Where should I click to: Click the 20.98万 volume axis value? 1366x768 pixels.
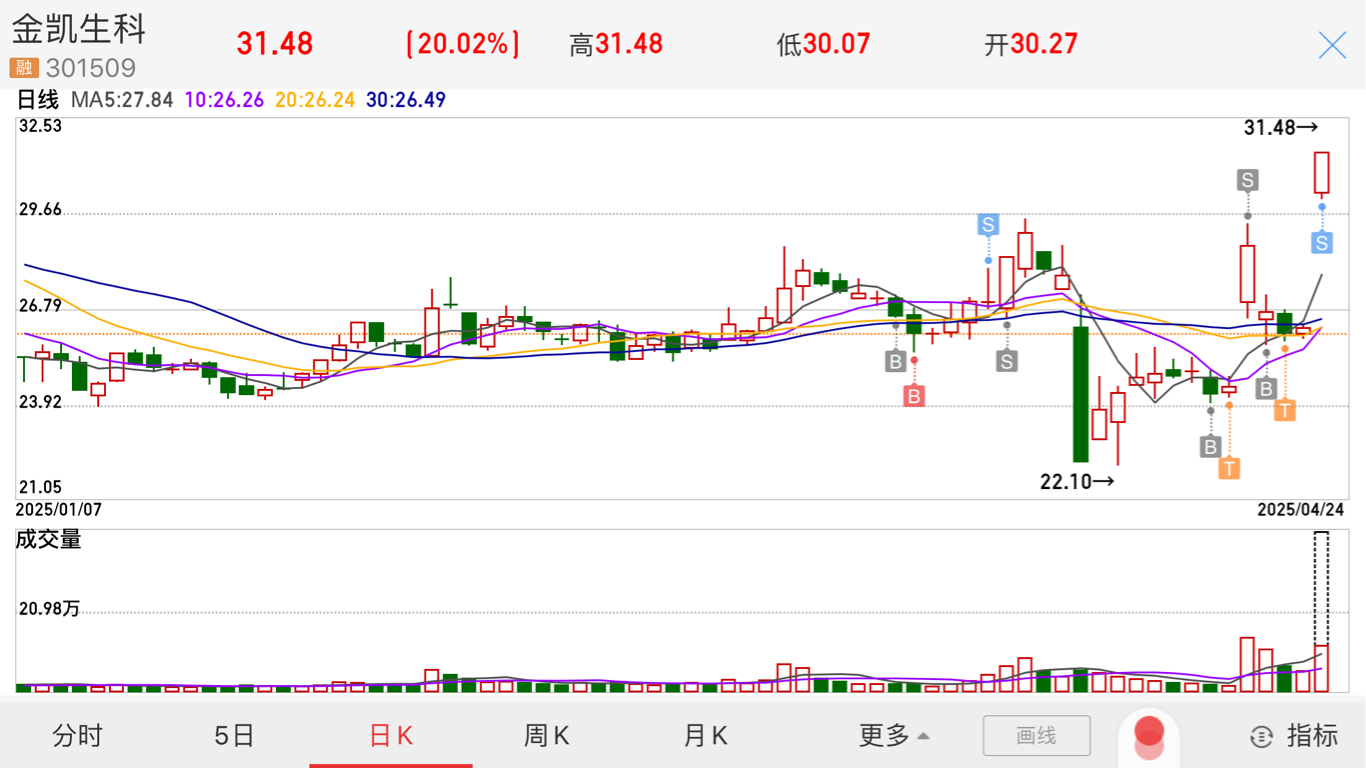coord(48,607)
